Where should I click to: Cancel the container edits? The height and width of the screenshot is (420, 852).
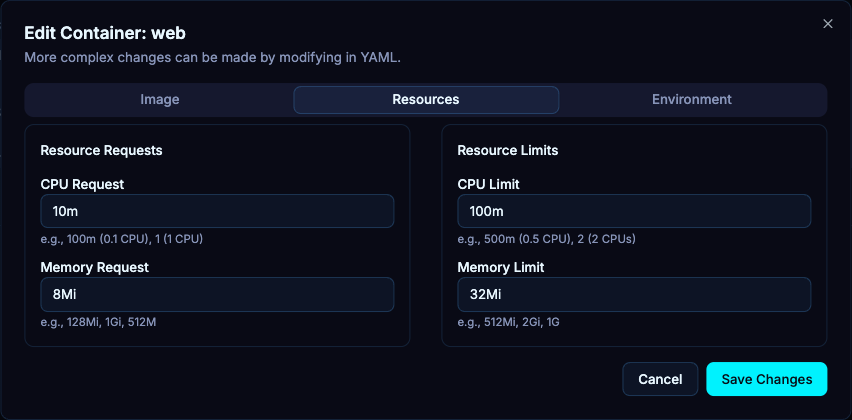660,379
